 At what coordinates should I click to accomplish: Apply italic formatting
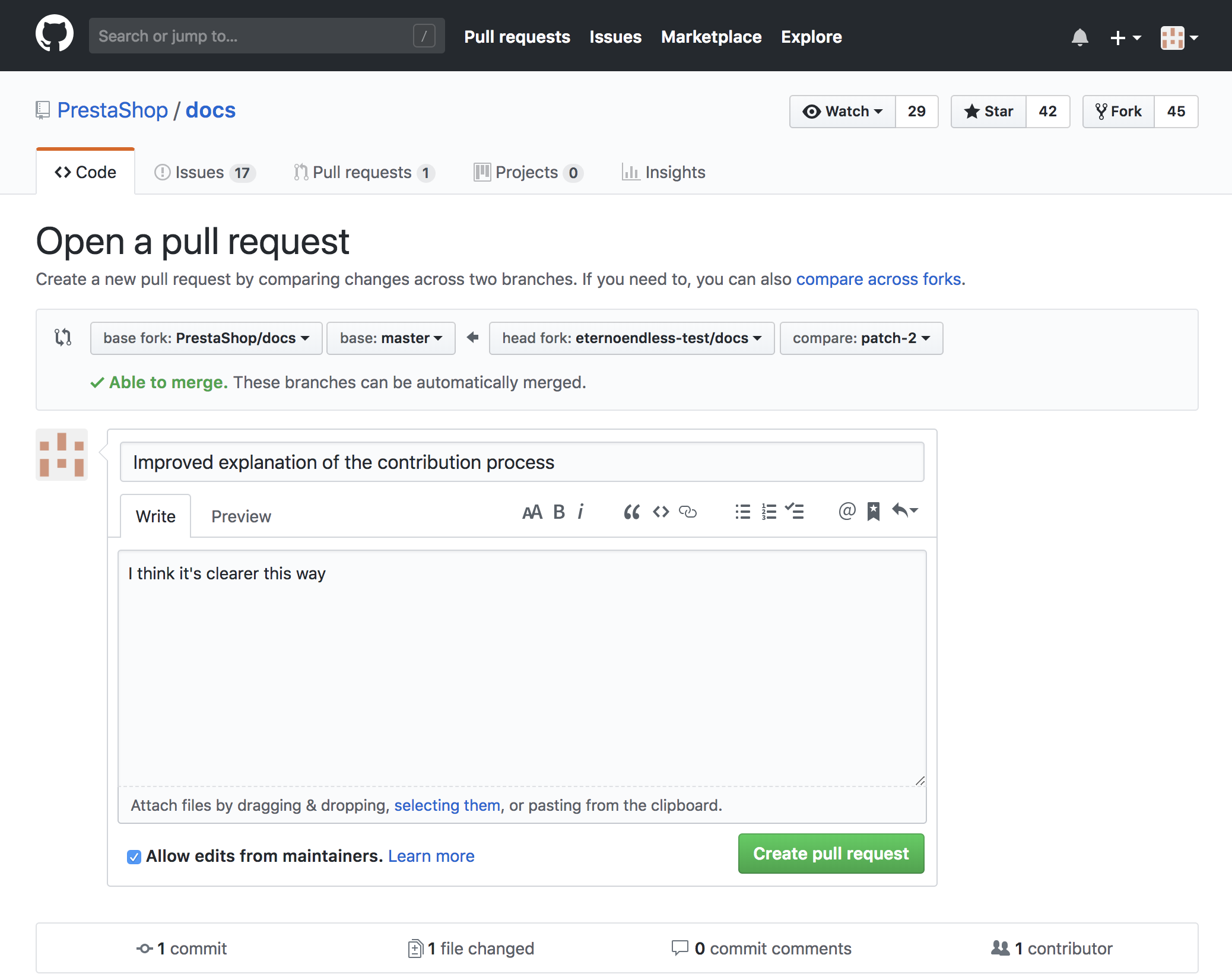coord(580,512)
